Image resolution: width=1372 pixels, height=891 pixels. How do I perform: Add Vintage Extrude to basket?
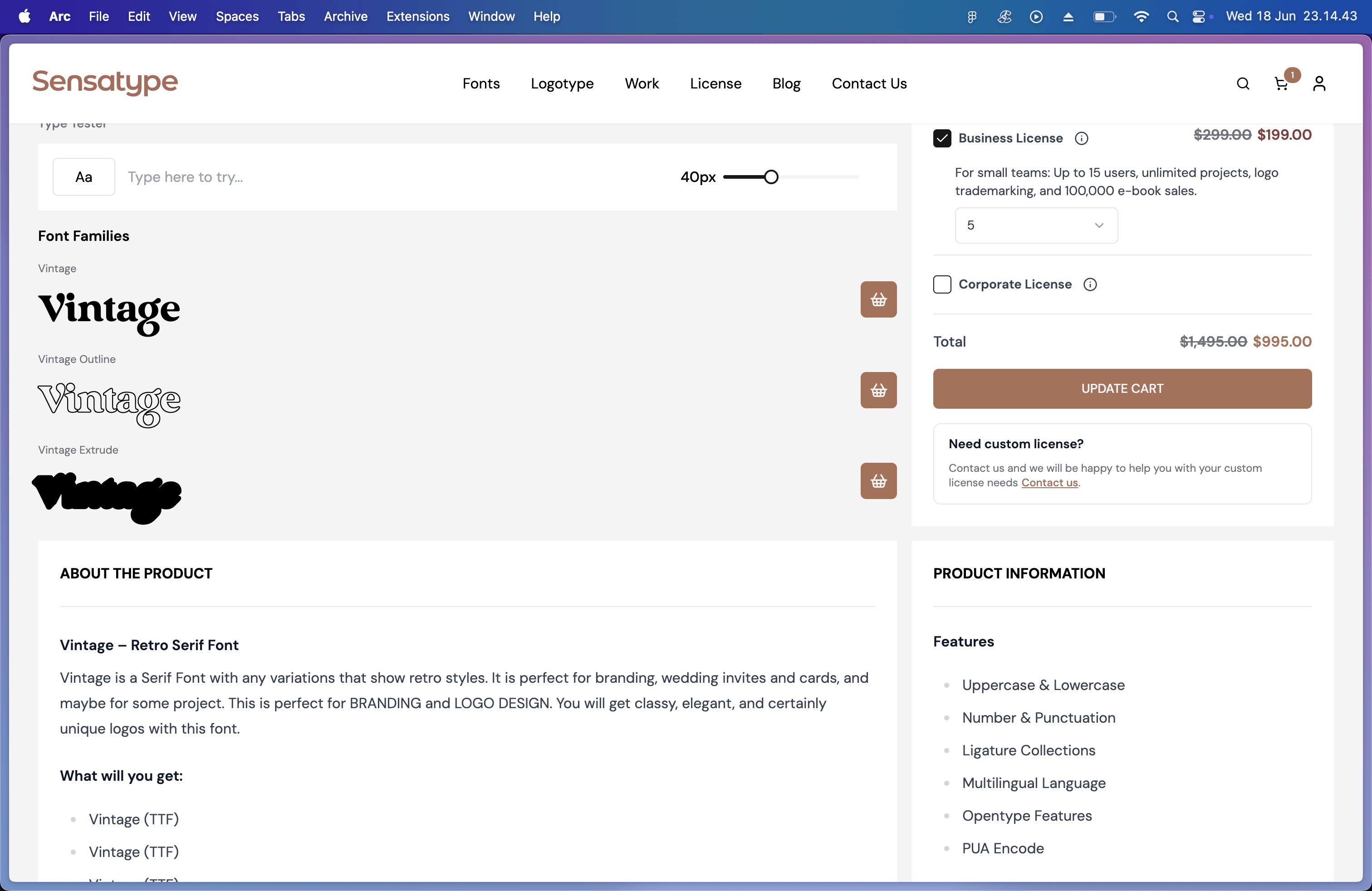point(878,480)
